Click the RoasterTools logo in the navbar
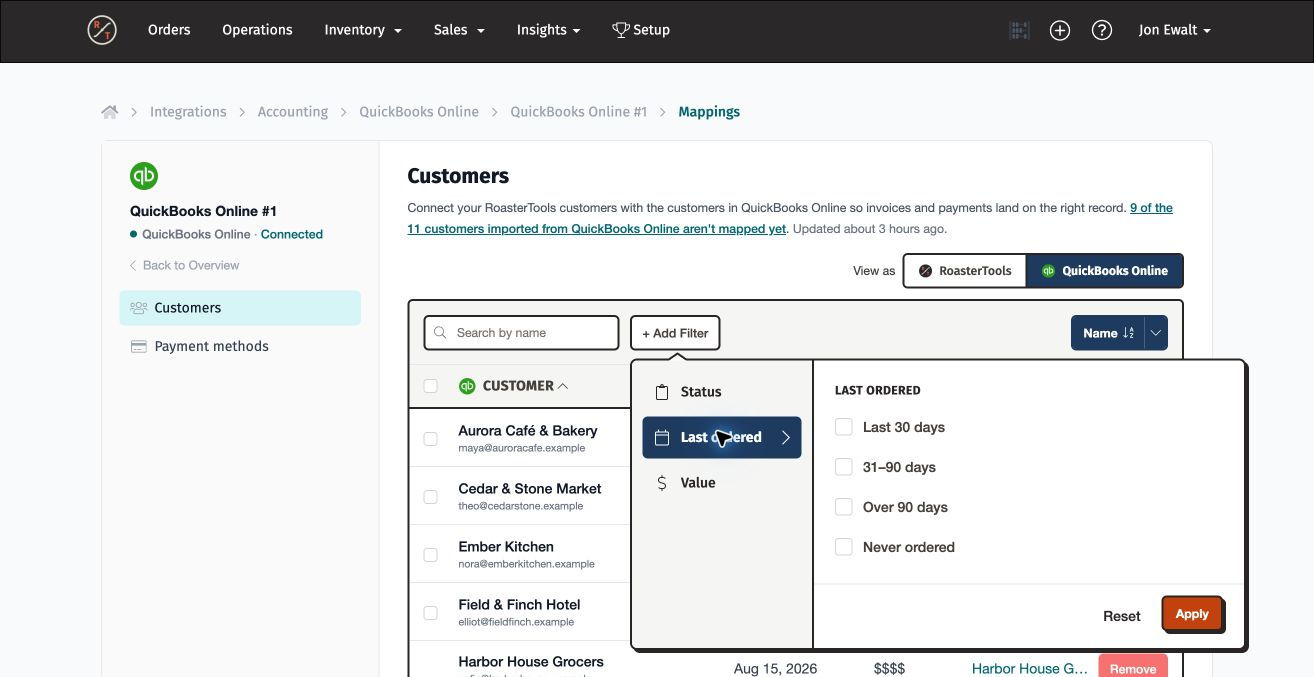 click(102, 30)
